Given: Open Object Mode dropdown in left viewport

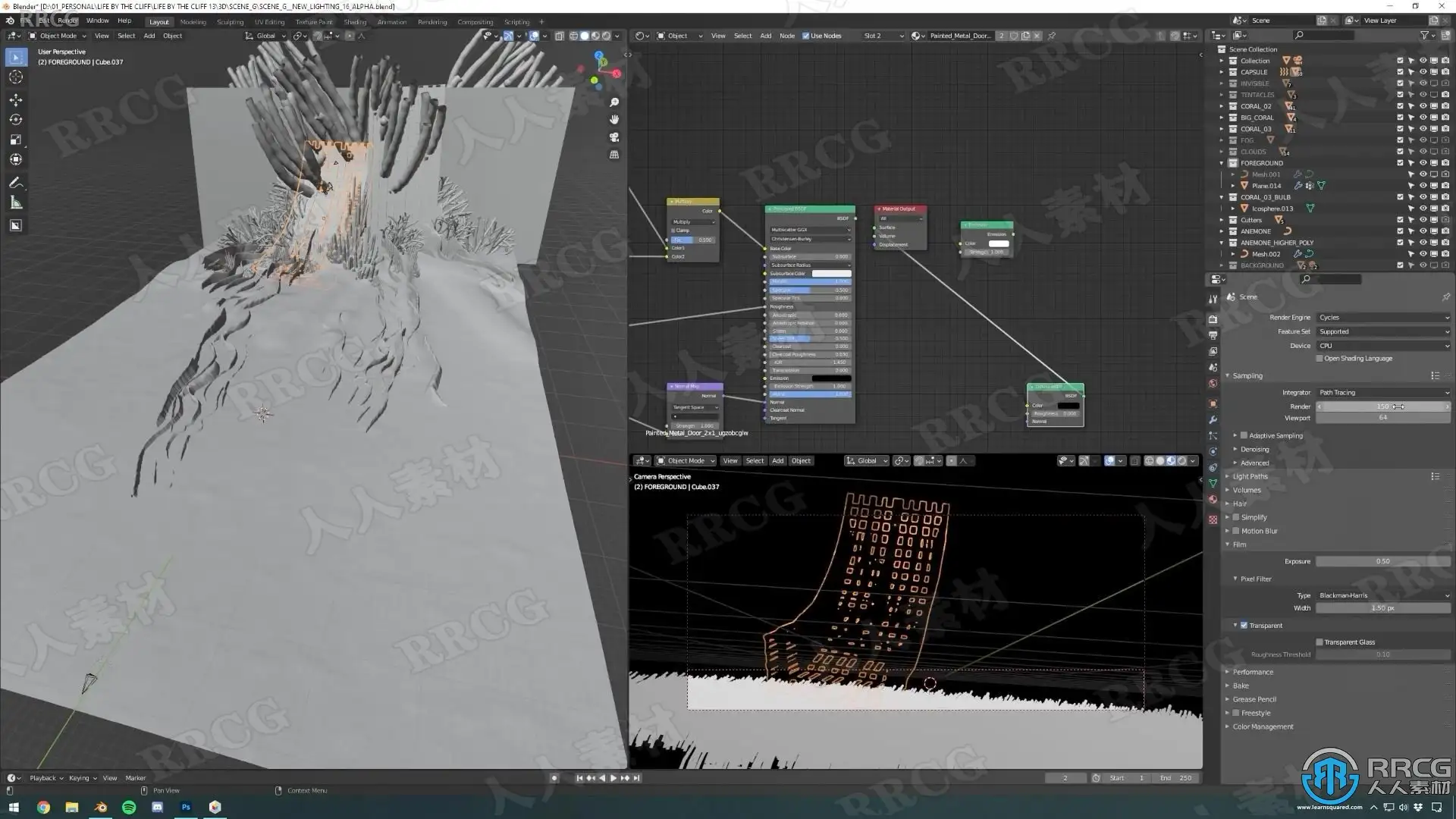Looking at the screenshot, I should click(x=58, y=36).
